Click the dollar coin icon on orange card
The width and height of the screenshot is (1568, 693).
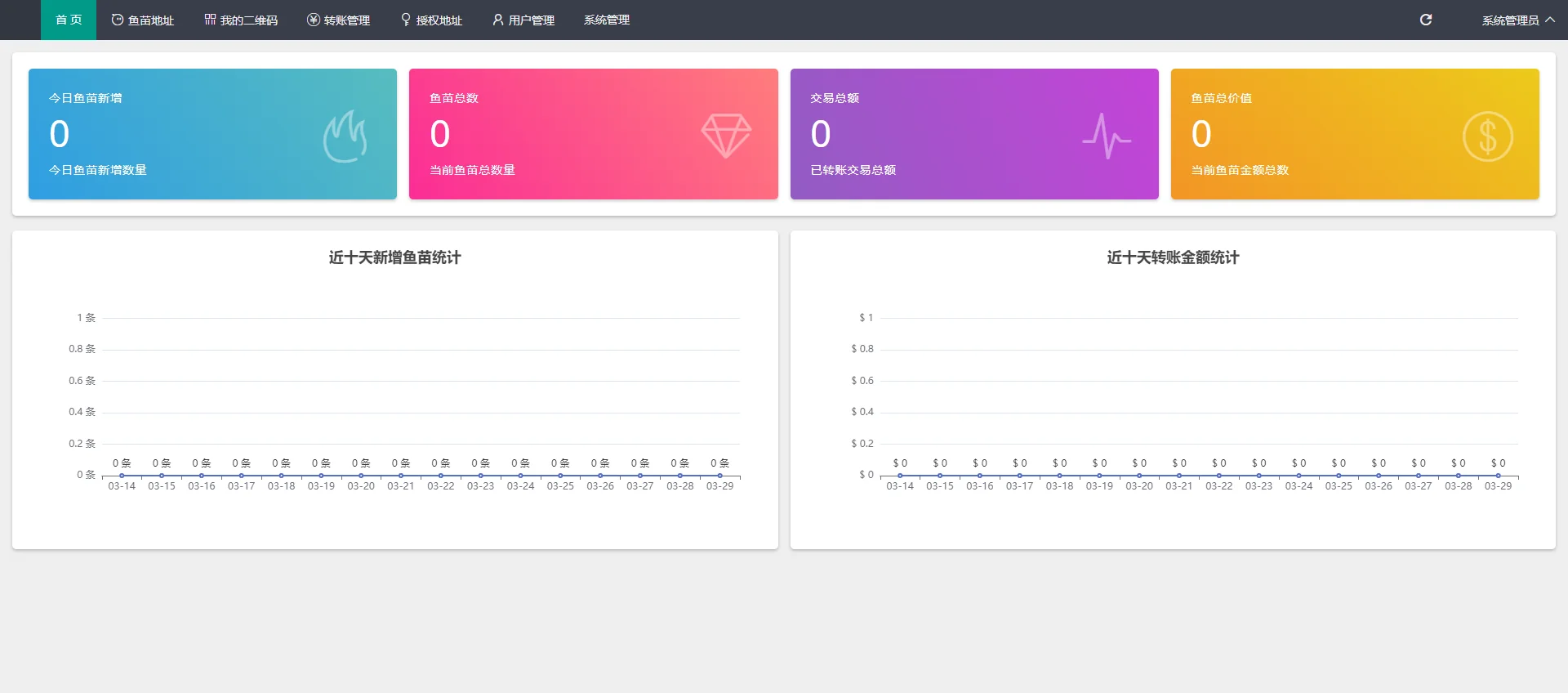[x=1487, y=136]
